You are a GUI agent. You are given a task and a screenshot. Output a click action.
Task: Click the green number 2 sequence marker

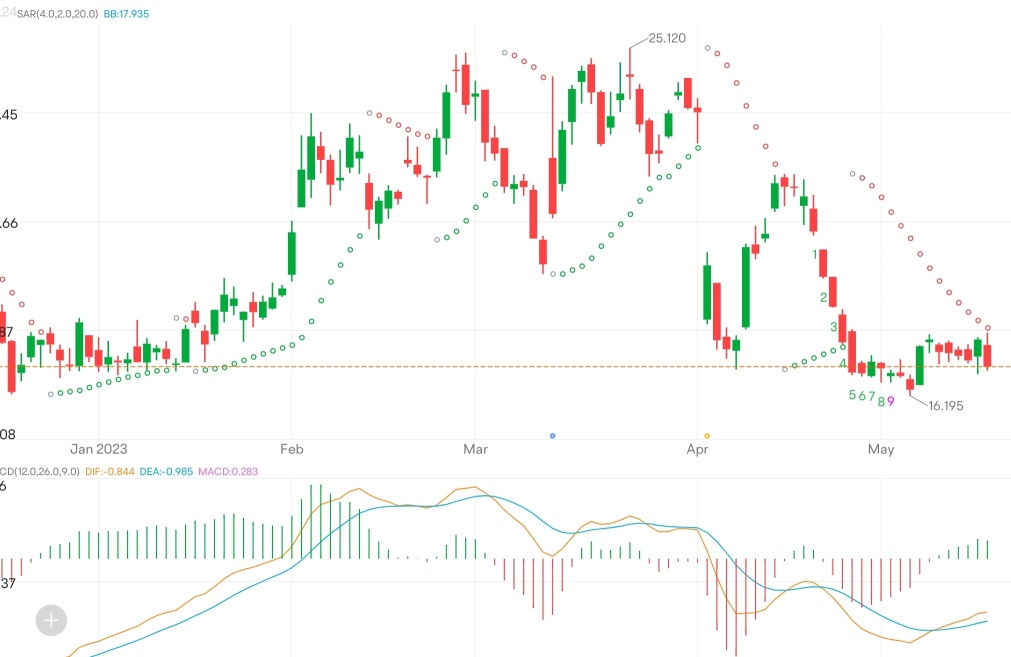[x=824, y=297]
